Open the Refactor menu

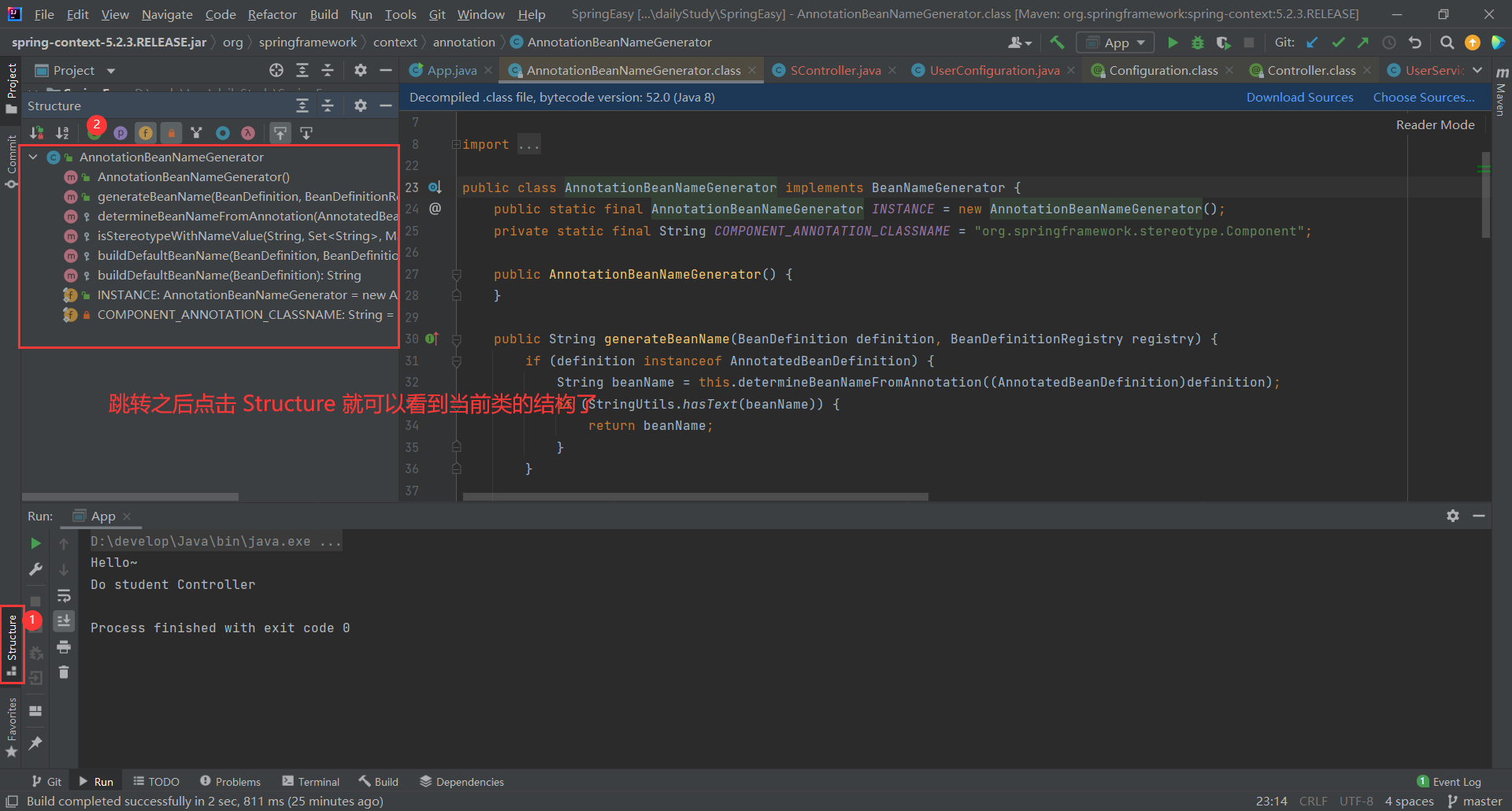click(272, 14)
